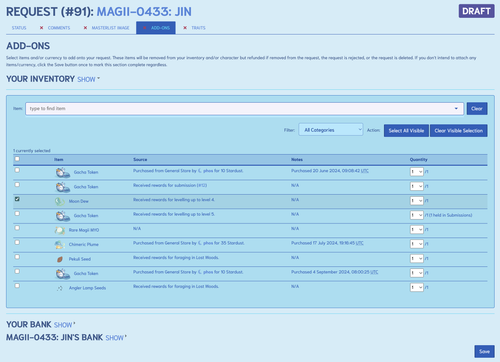Click the Save button
500x362 pixels.
coord(484,351)
